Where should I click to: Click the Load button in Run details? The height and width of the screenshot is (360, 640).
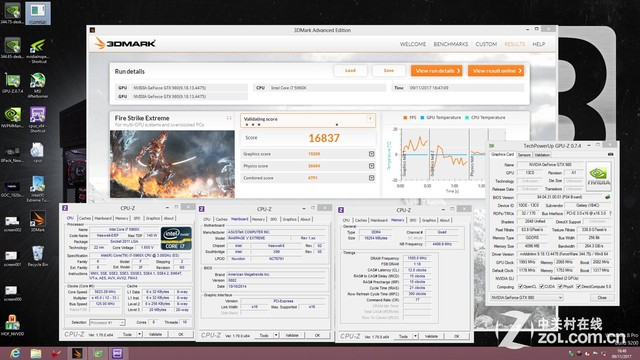tap(350, 71)
